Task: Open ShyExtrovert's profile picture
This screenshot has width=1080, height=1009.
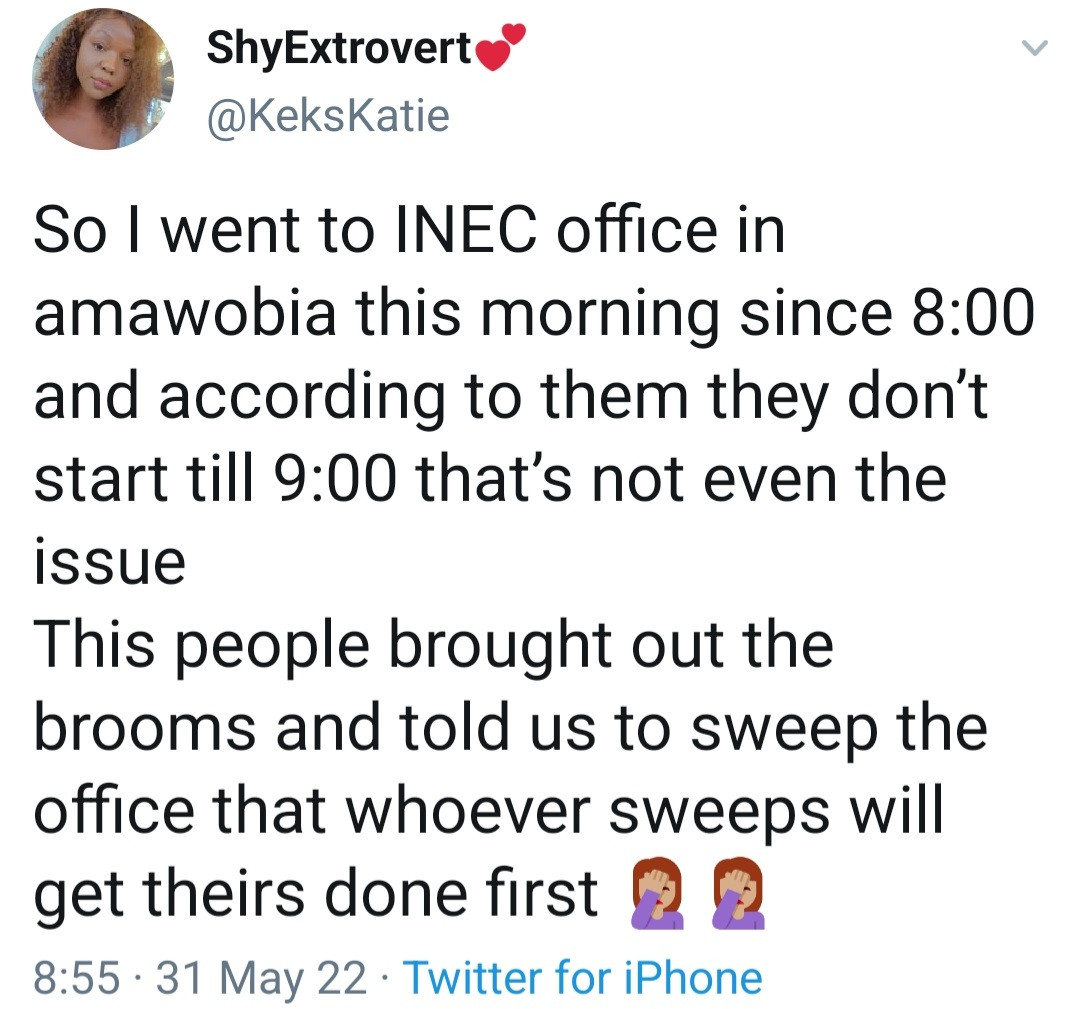Action: tap(102, 79)
